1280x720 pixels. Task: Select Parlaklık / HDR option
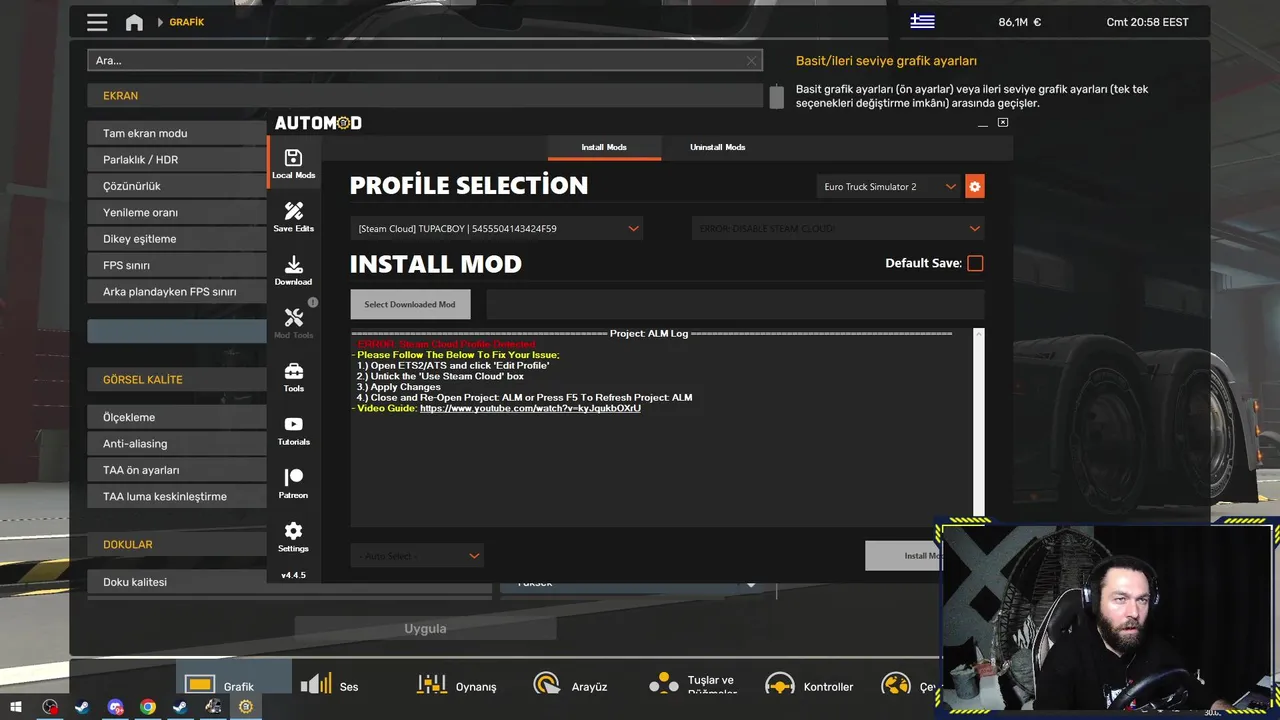tap(178, 159)
